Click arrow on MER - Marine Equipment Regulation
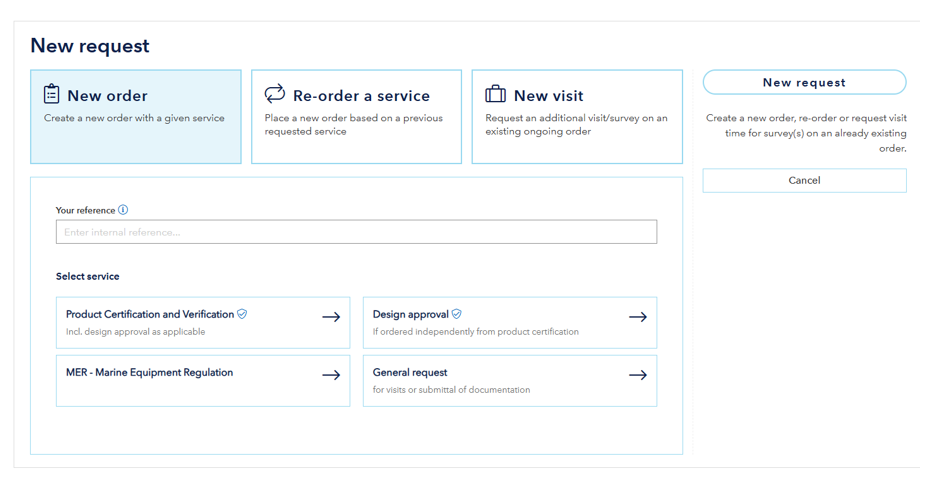This screenshot has width=943, height=488. click(331, 375)
